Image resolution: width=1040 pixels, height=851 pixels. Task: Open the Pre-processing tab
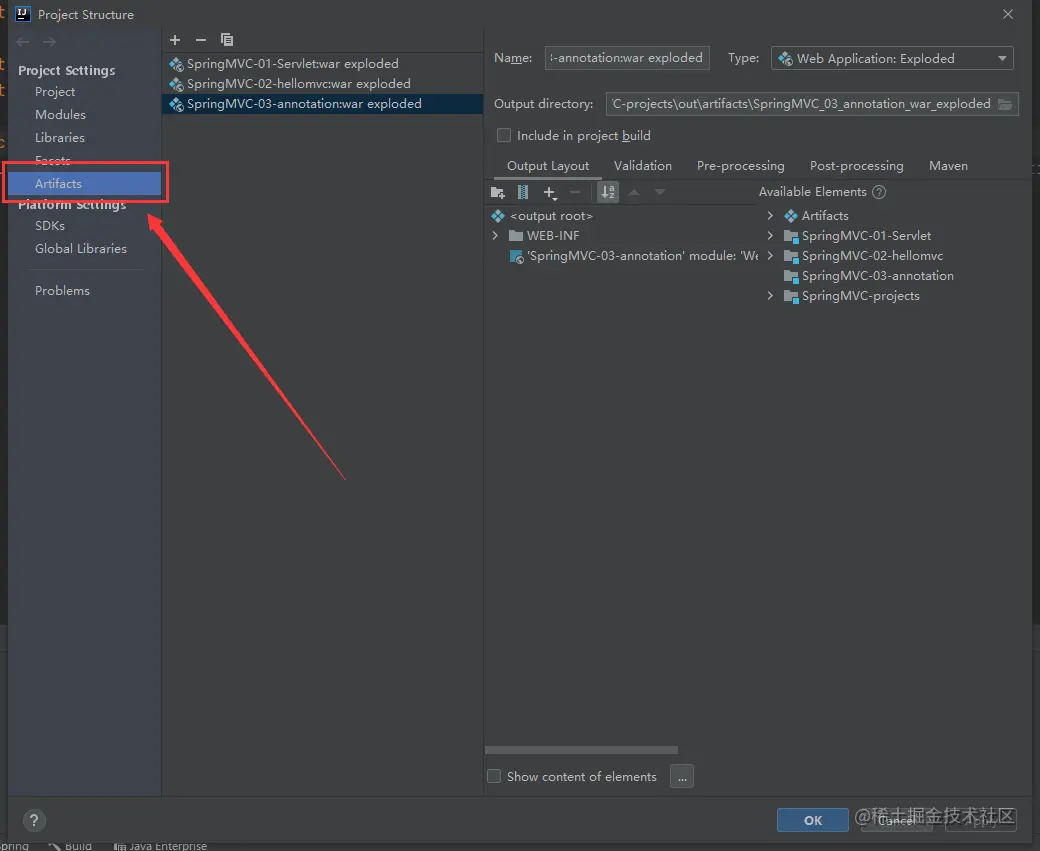(x=740, y=166)
